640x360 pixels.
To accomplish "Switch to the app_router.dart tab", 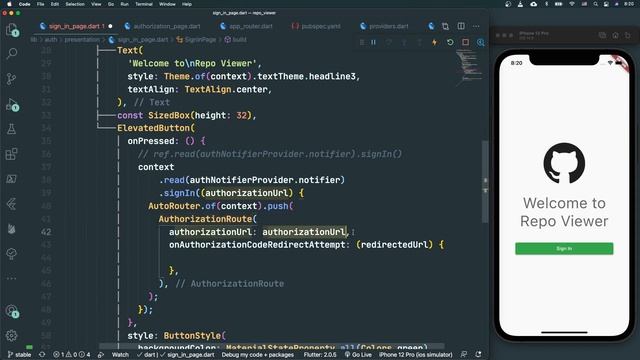I will click(x=246, y=26).
